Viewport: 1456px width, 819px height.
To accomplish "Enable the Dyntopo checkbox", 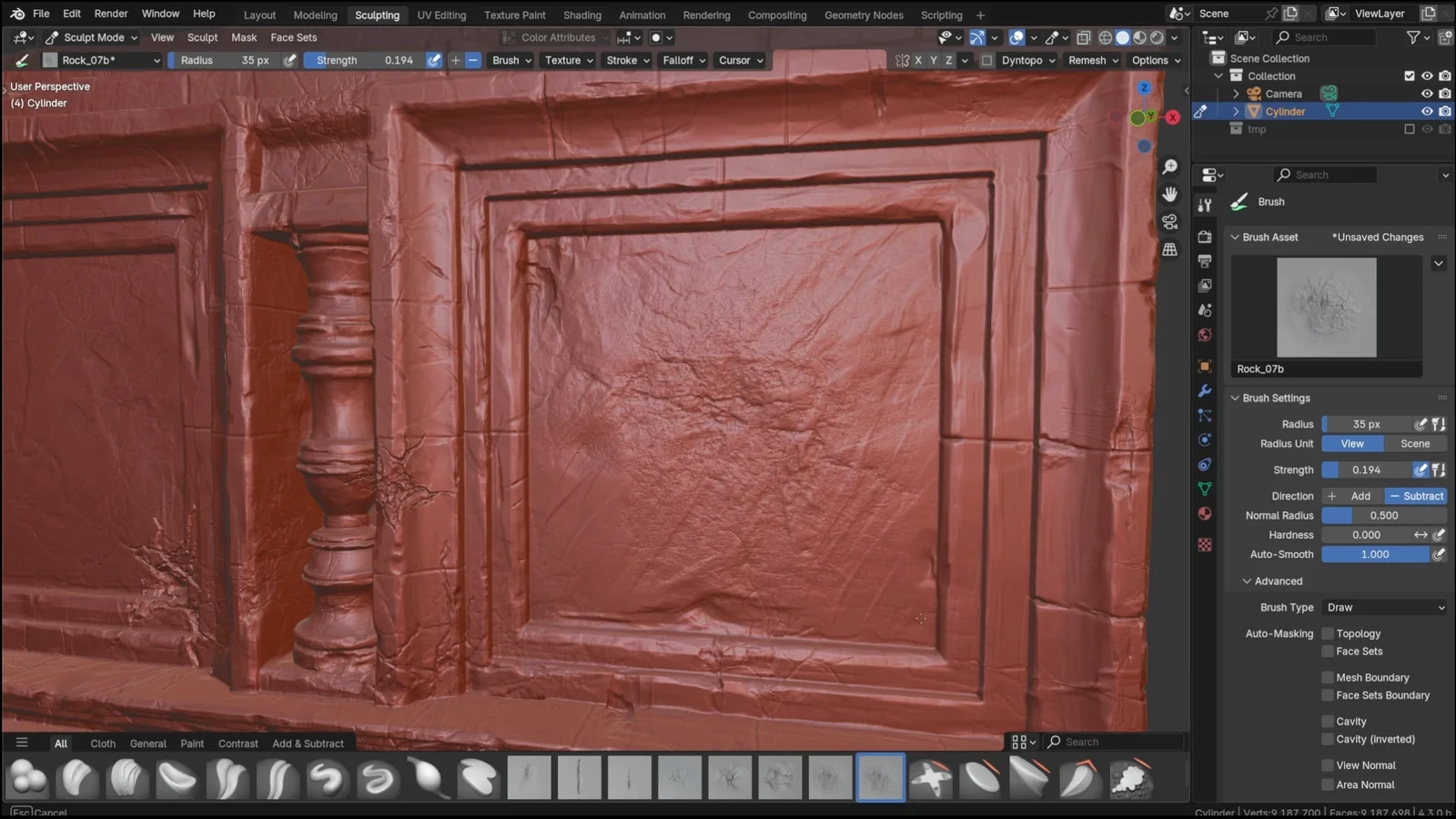I will [988, 60].
